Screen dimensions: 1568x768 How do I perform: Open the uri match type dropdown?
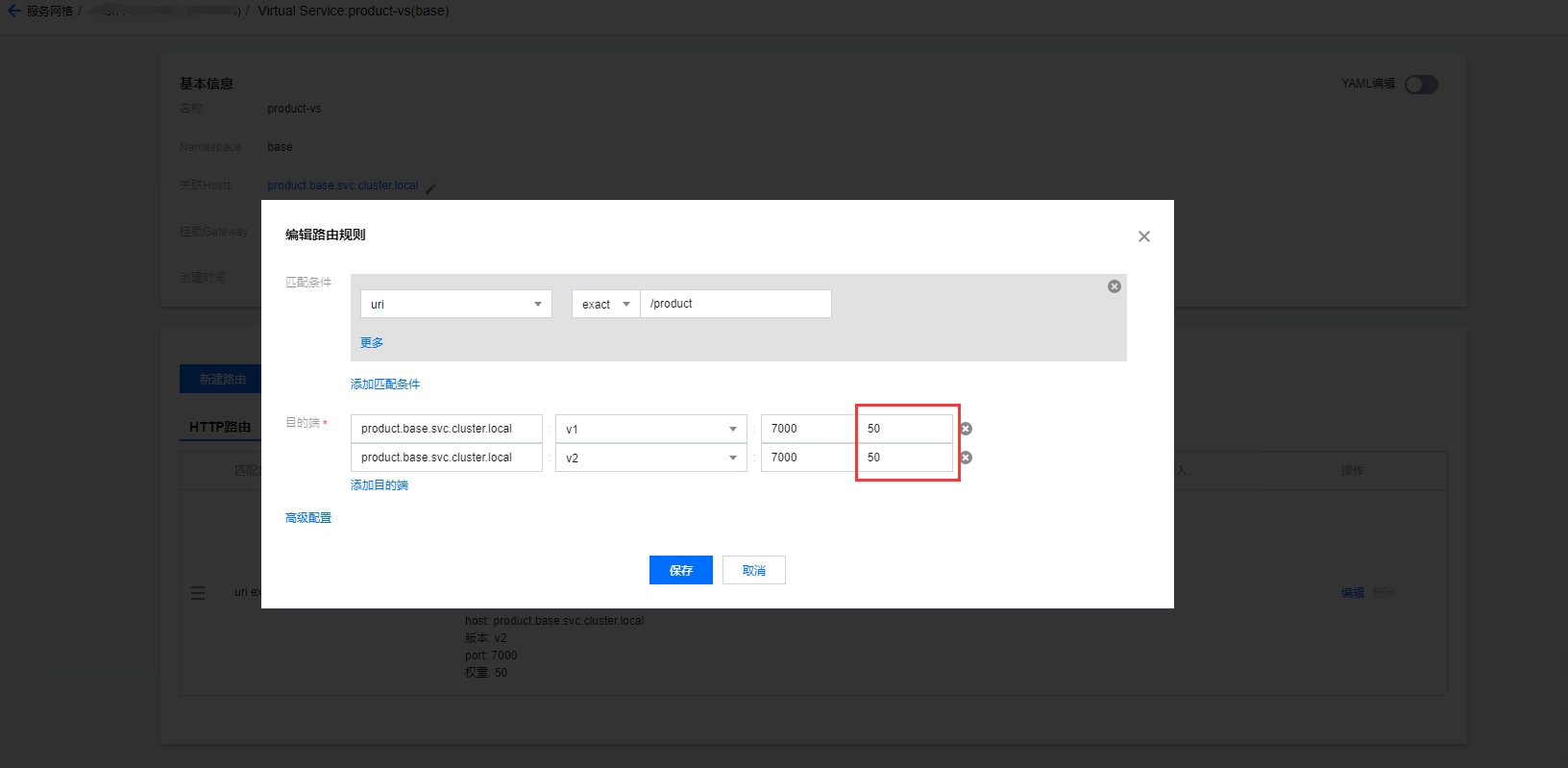[455, 304]
